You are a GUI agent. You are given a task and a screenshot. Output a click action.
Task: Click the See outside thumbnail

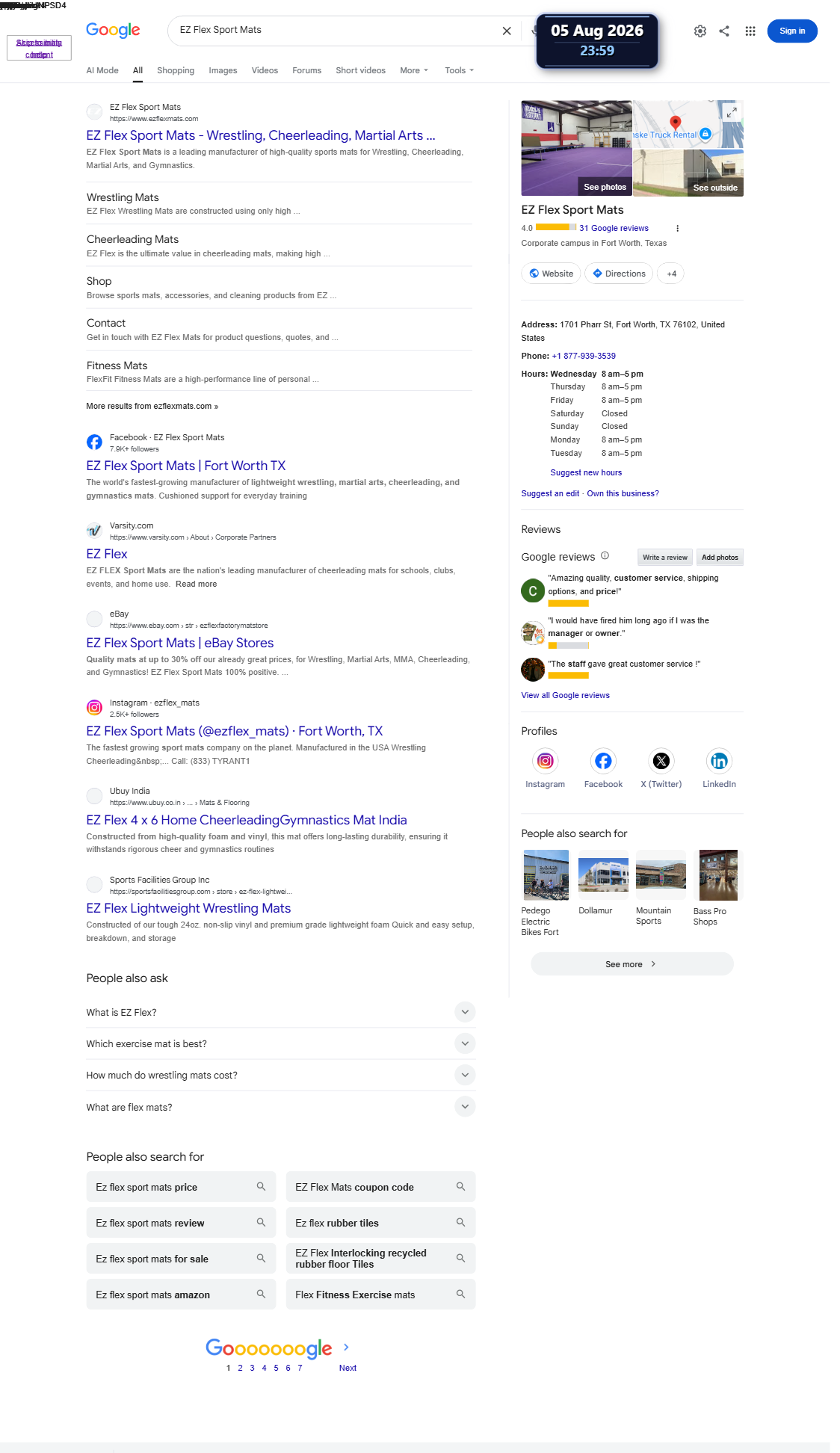point(688,173)
